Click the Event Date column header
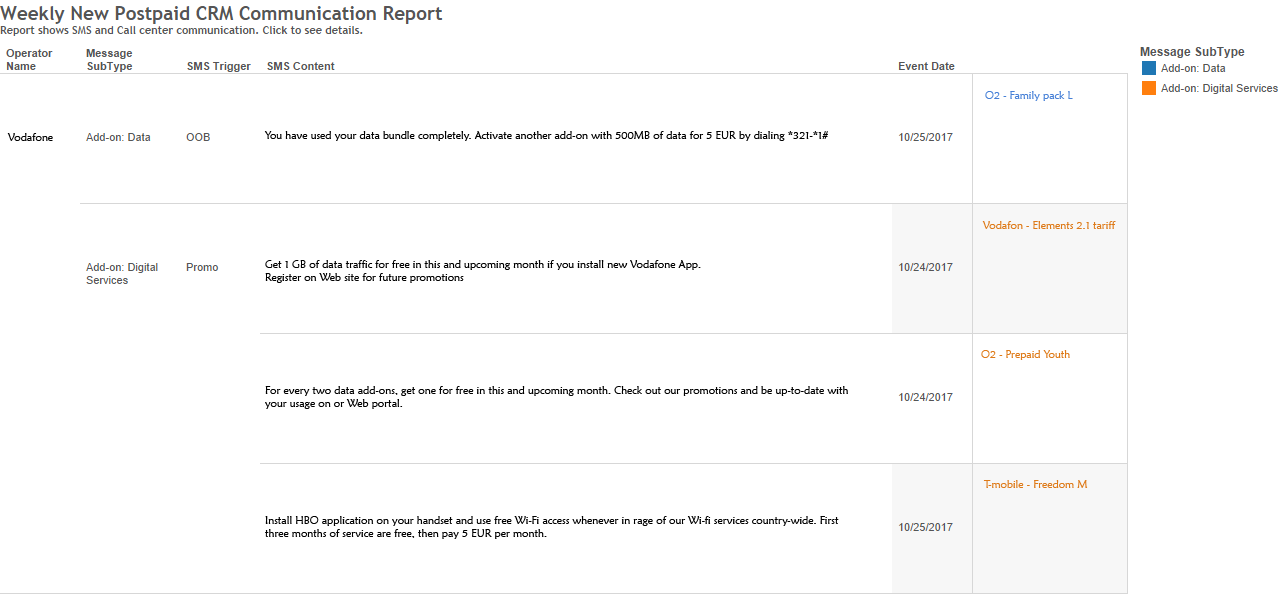Image resolution: width=1283 pixels, height=594 pixels. pos(926,67)
